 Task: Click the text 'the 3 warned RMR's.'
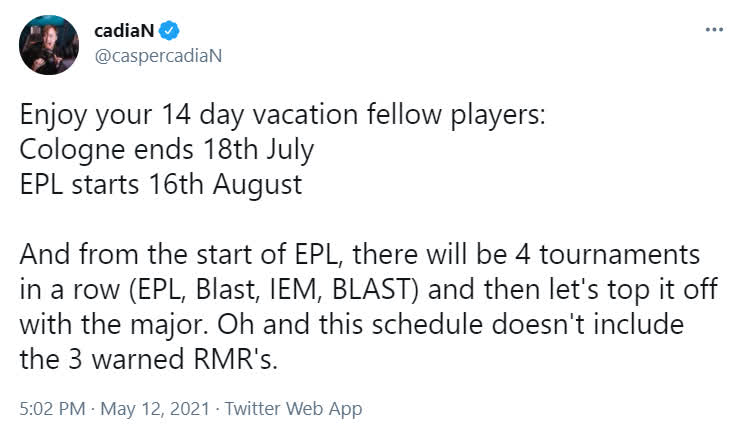coord(148,360)
